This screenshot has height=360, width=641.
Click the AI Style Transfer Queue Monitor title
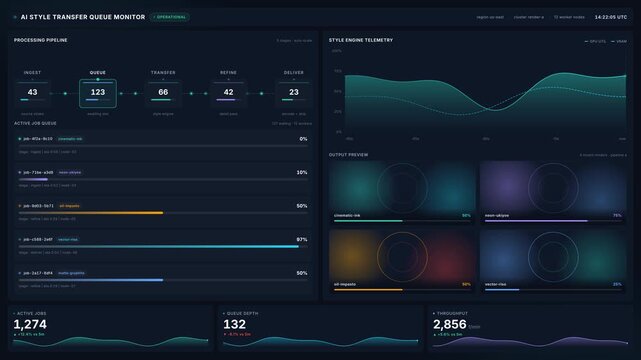(x=83, y=17)
